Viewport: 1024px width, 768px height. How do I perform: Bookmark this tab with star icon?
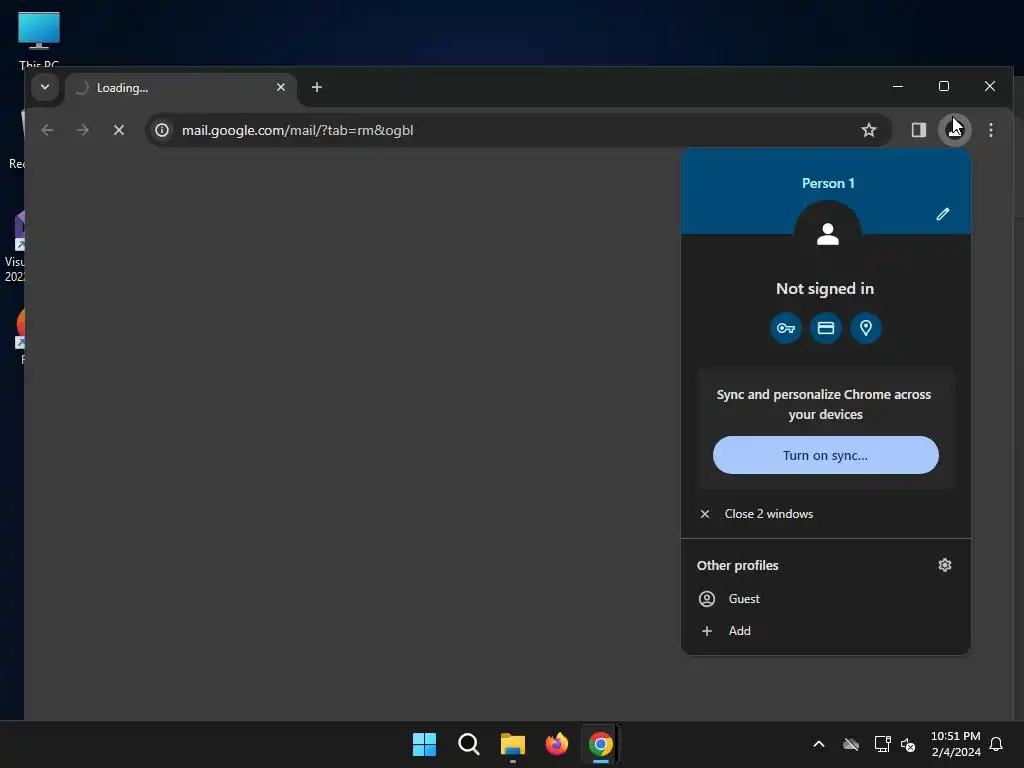tap(869, 130)
